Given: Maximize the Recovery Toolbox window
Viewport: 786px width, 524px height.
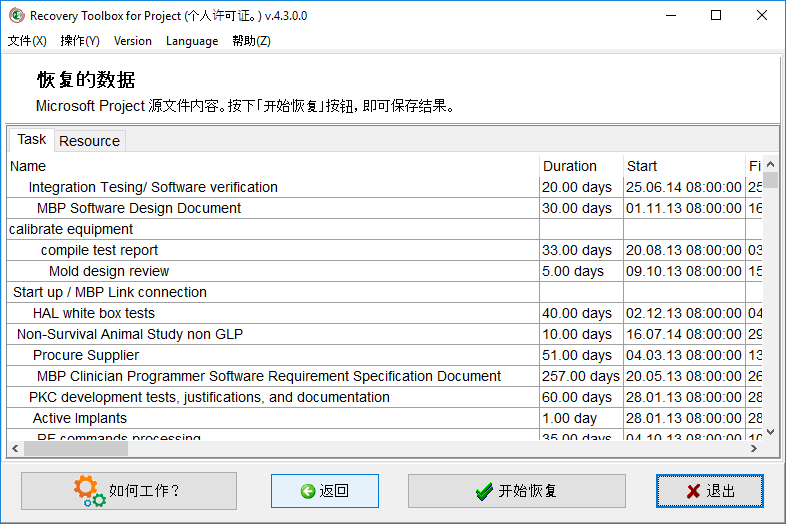Looking at the screenshot, I should pos(716,16).
